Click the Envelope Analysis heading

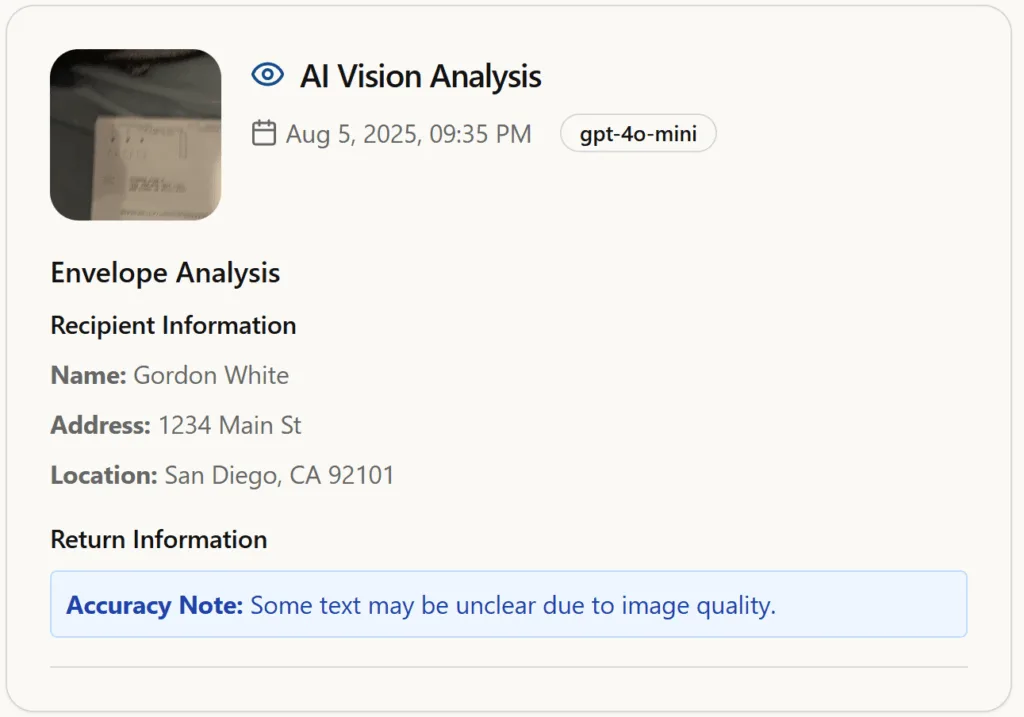pos(165,273)
